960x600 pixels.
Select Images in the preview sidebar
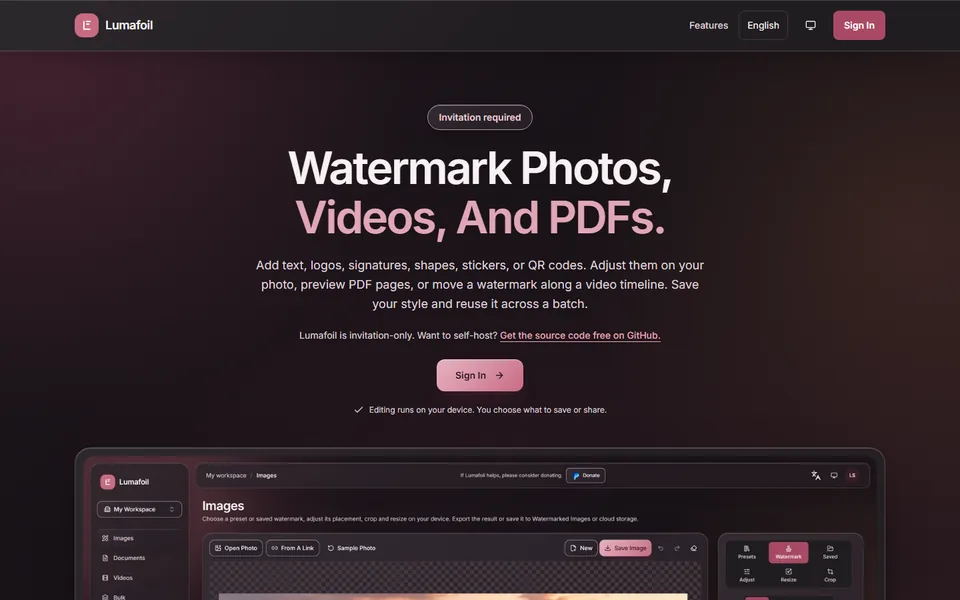pyautogui.click(x=118, y=538)
